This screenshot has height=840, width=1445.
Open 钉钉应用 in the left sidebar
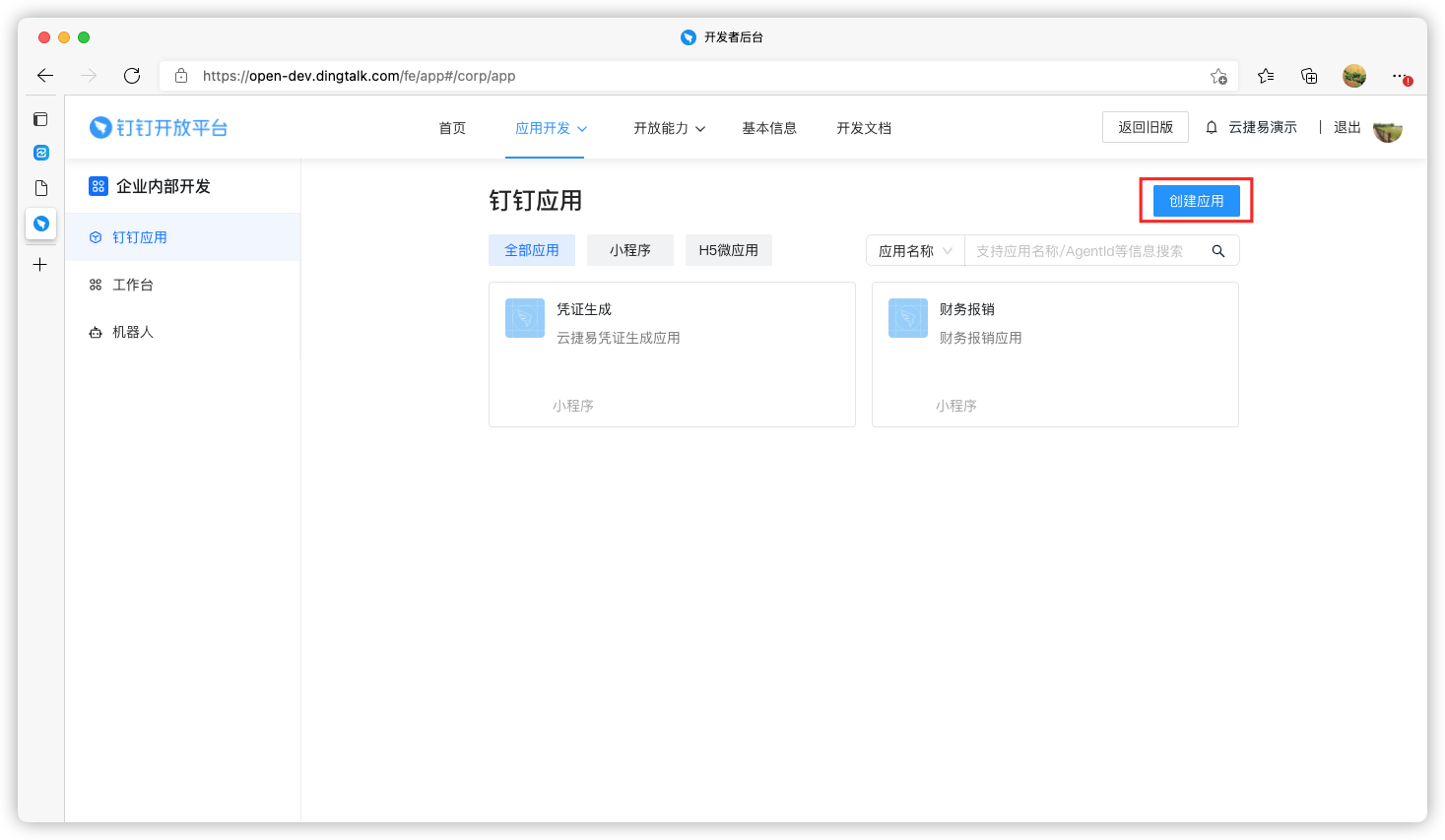pyautogui.click(x=182, y=237)
